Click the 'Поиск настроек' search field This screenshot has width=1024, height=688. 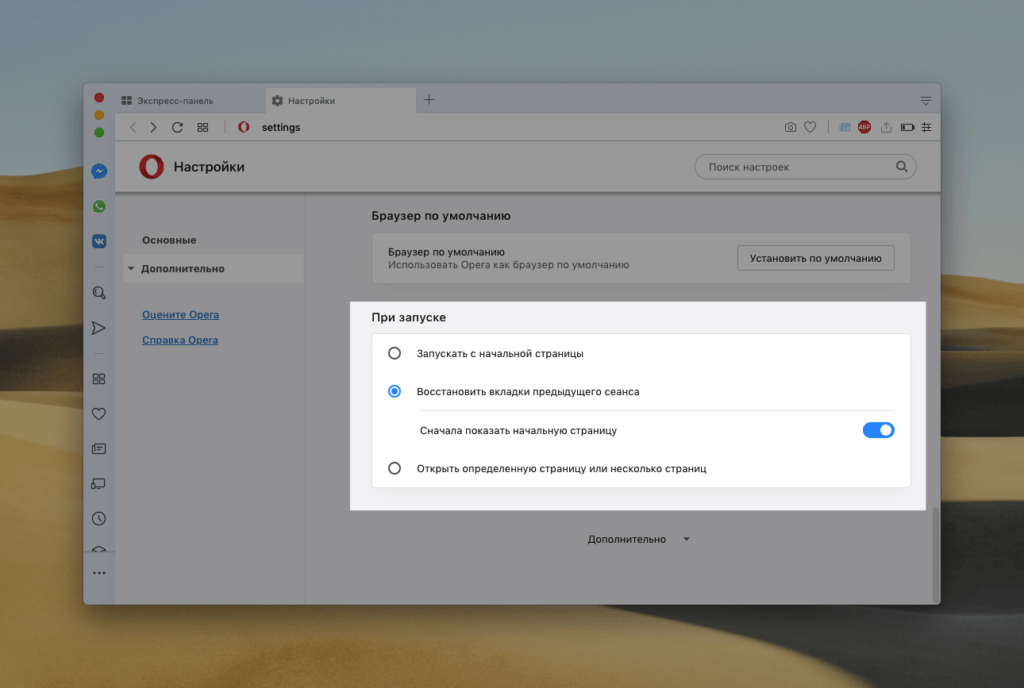(805, 166)
